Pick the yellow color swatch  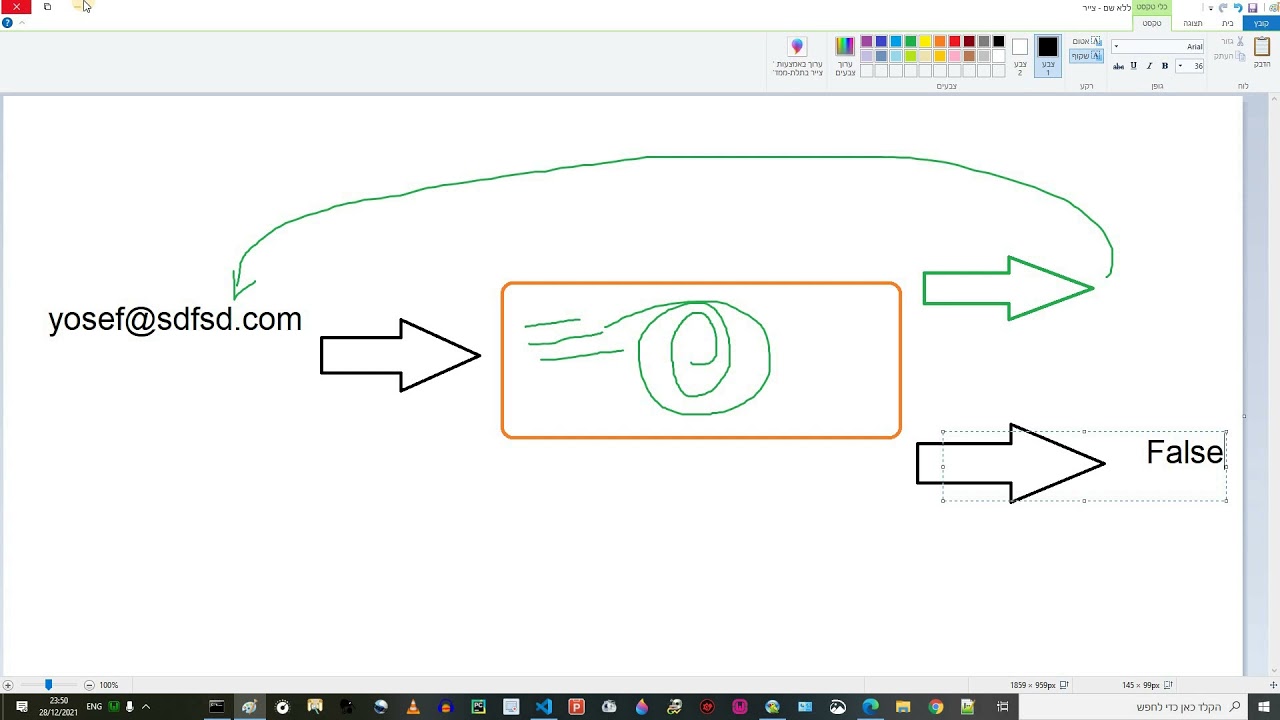(x=925, y=41)
